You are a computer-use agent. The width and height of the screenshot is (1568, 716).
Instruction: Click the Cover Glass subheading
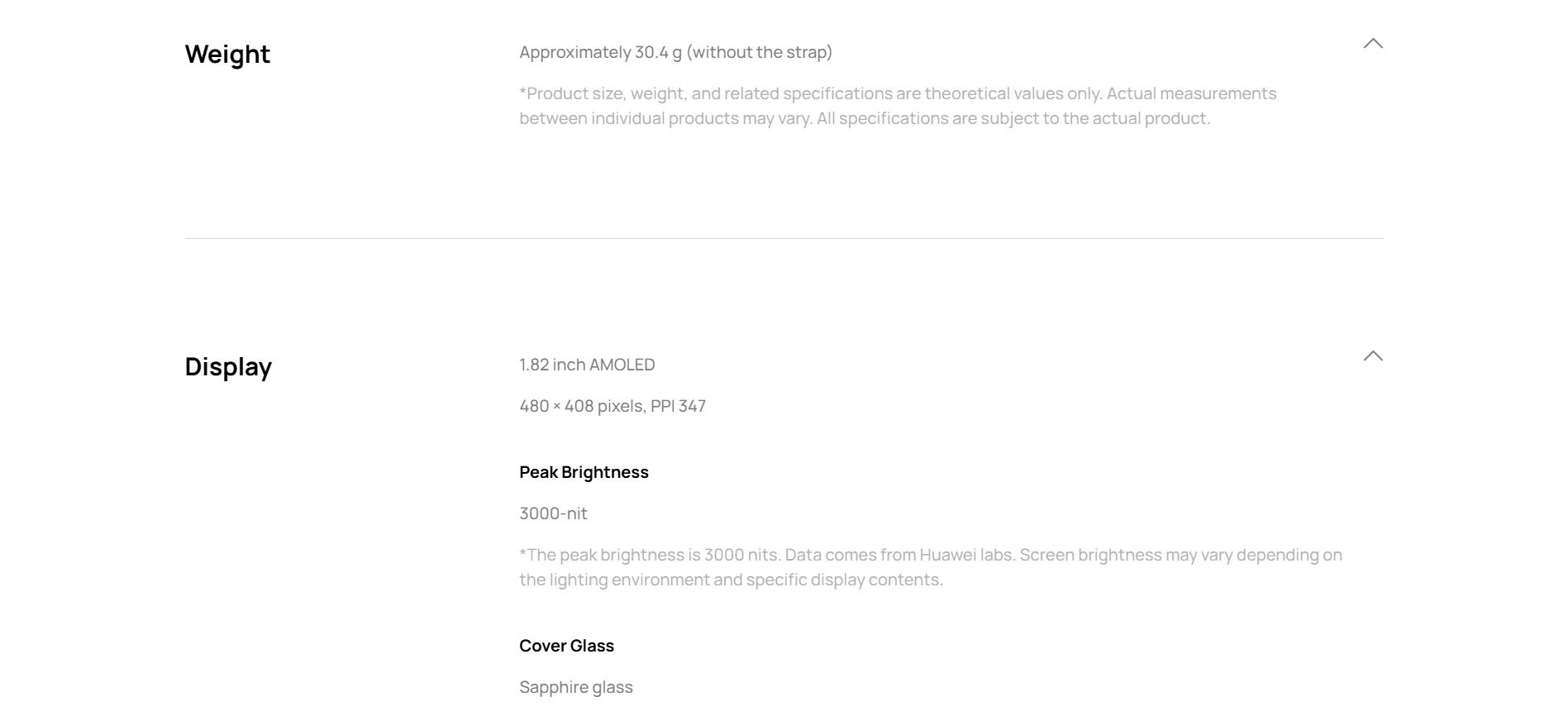566,646
